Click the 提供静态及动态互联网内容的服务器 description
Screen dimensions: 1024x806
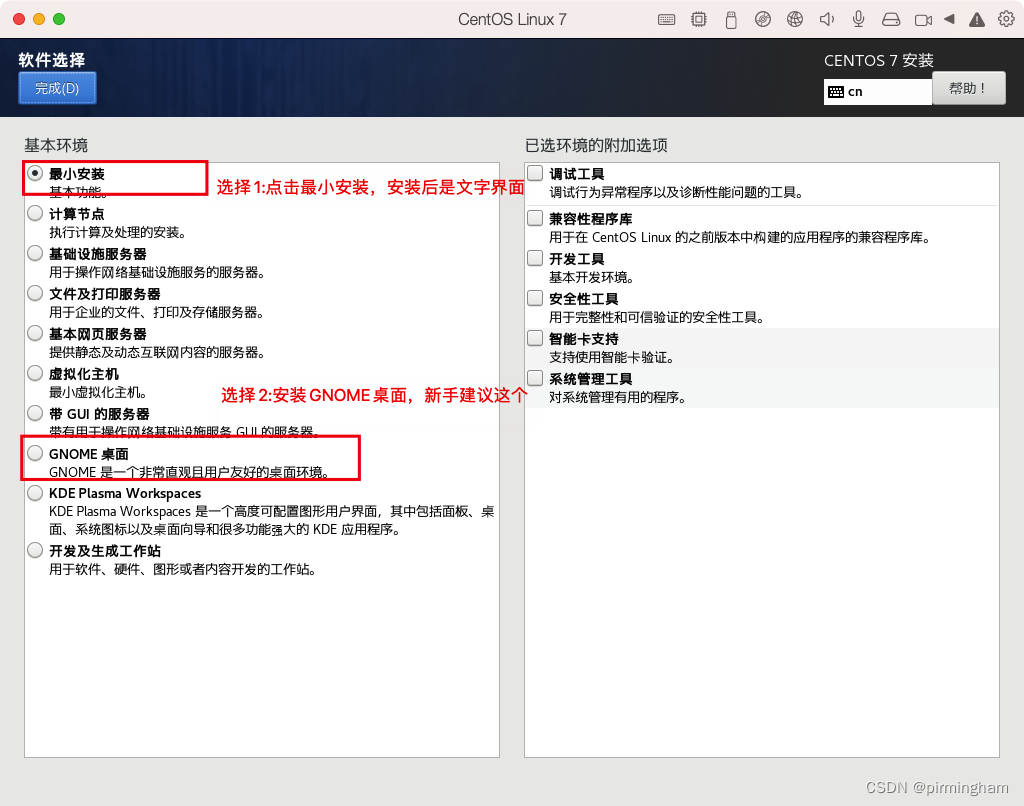tap(157, 353)
